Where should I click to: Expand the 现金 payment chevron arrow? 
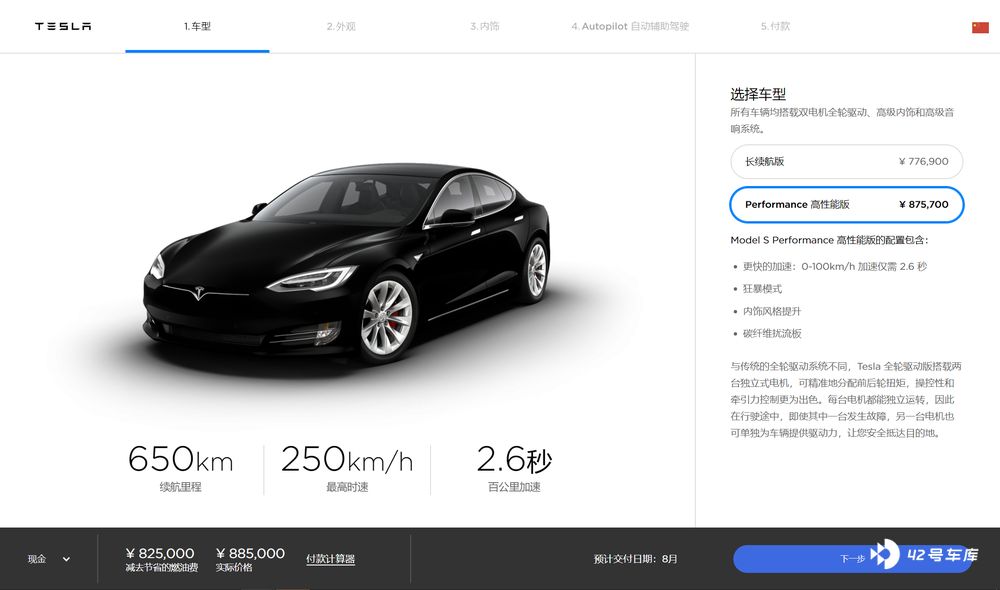pyautogui.click(x=66, y=559)
